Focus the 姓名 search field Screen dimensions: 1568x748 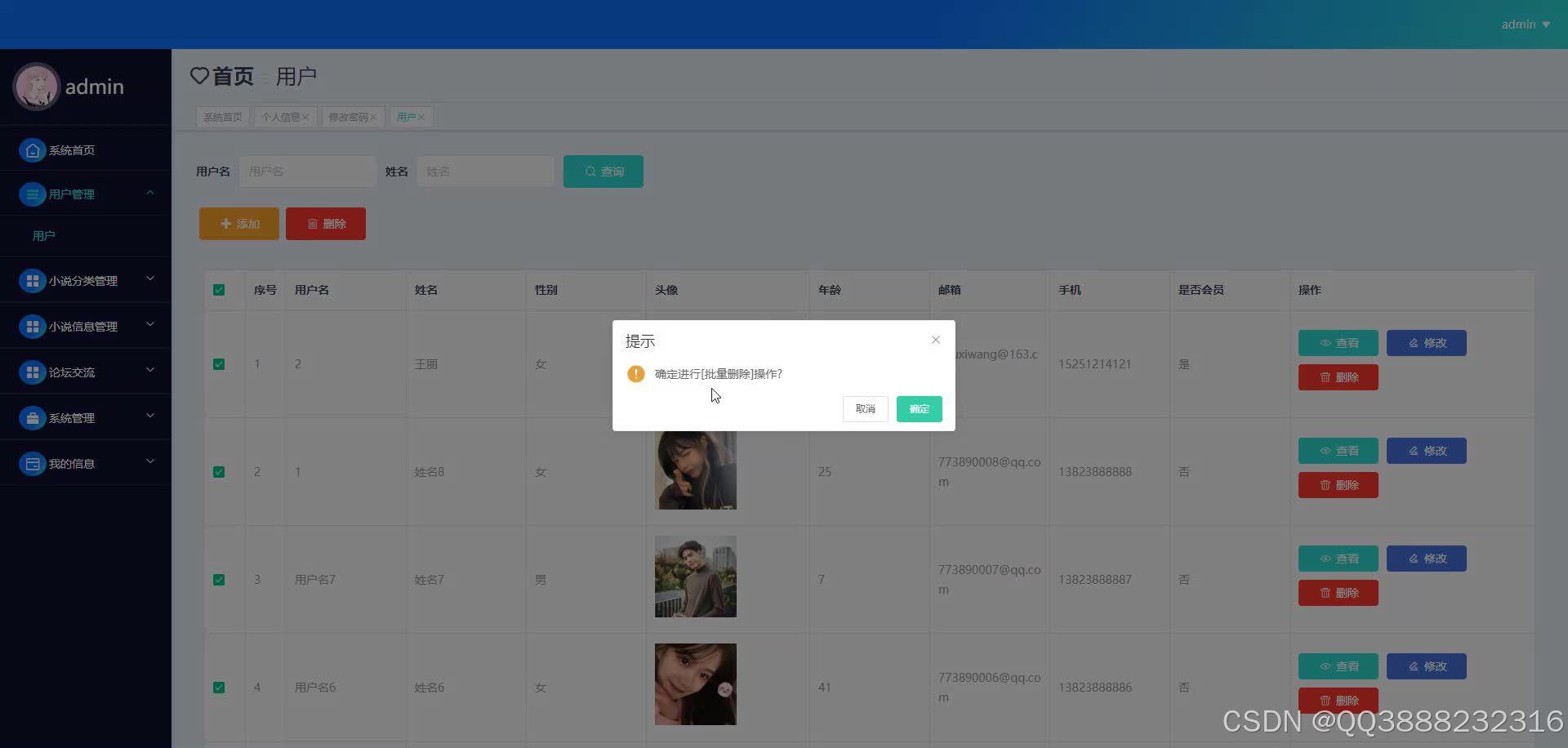(485, 171)
